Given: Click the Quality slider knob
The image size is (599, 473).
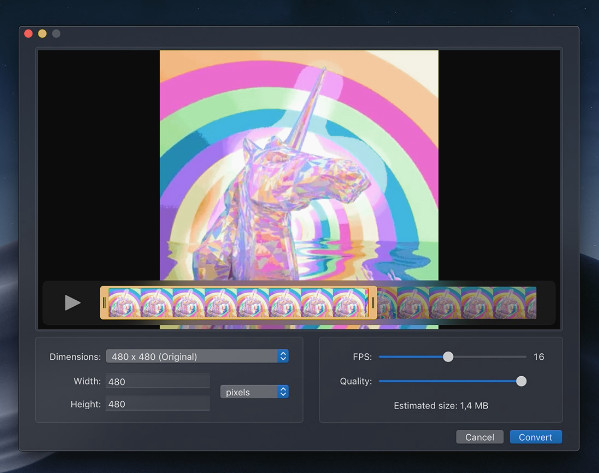Looking at the screenshot, I should click(x=521, y=381).
